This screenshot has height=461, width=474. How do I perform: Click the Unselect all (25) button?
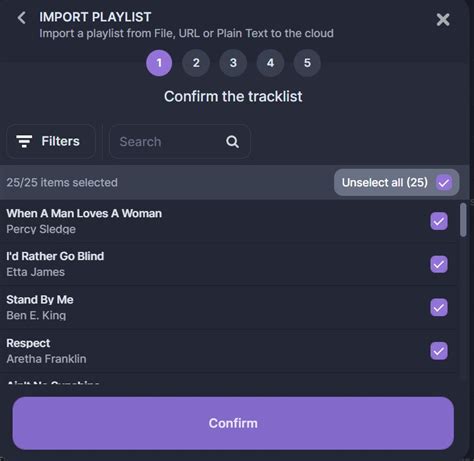(x=396, y=182)
